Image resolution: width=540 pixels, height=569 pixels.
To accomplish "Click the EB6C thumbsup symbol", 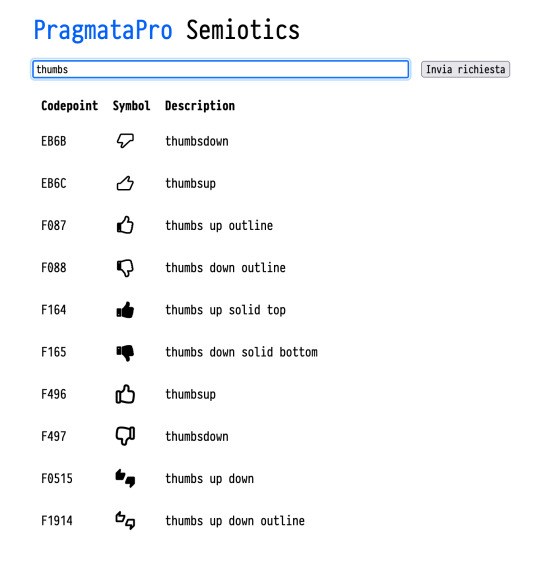I will [125, 183].
